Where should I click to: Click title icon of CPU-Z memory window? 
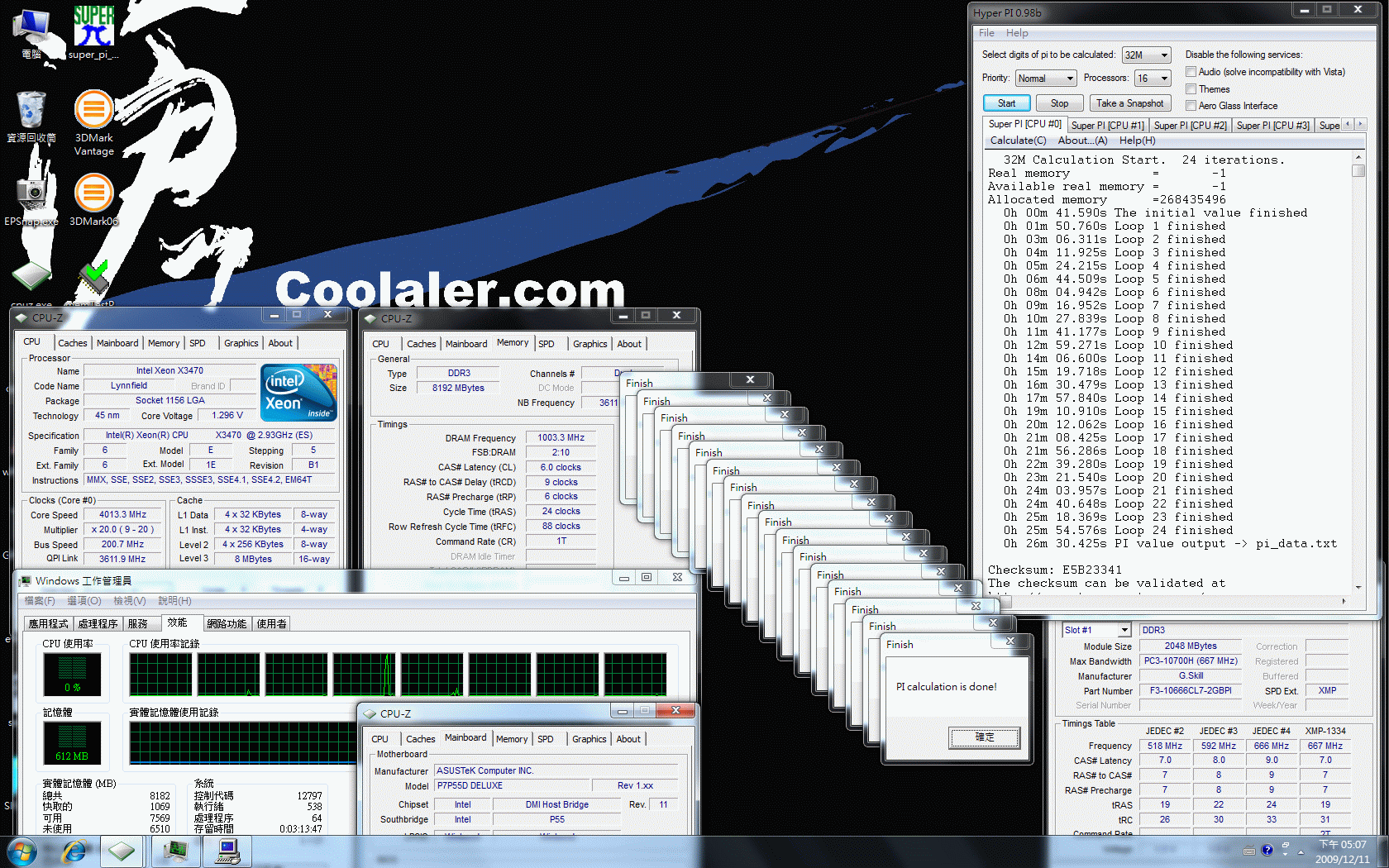point(370,318)
